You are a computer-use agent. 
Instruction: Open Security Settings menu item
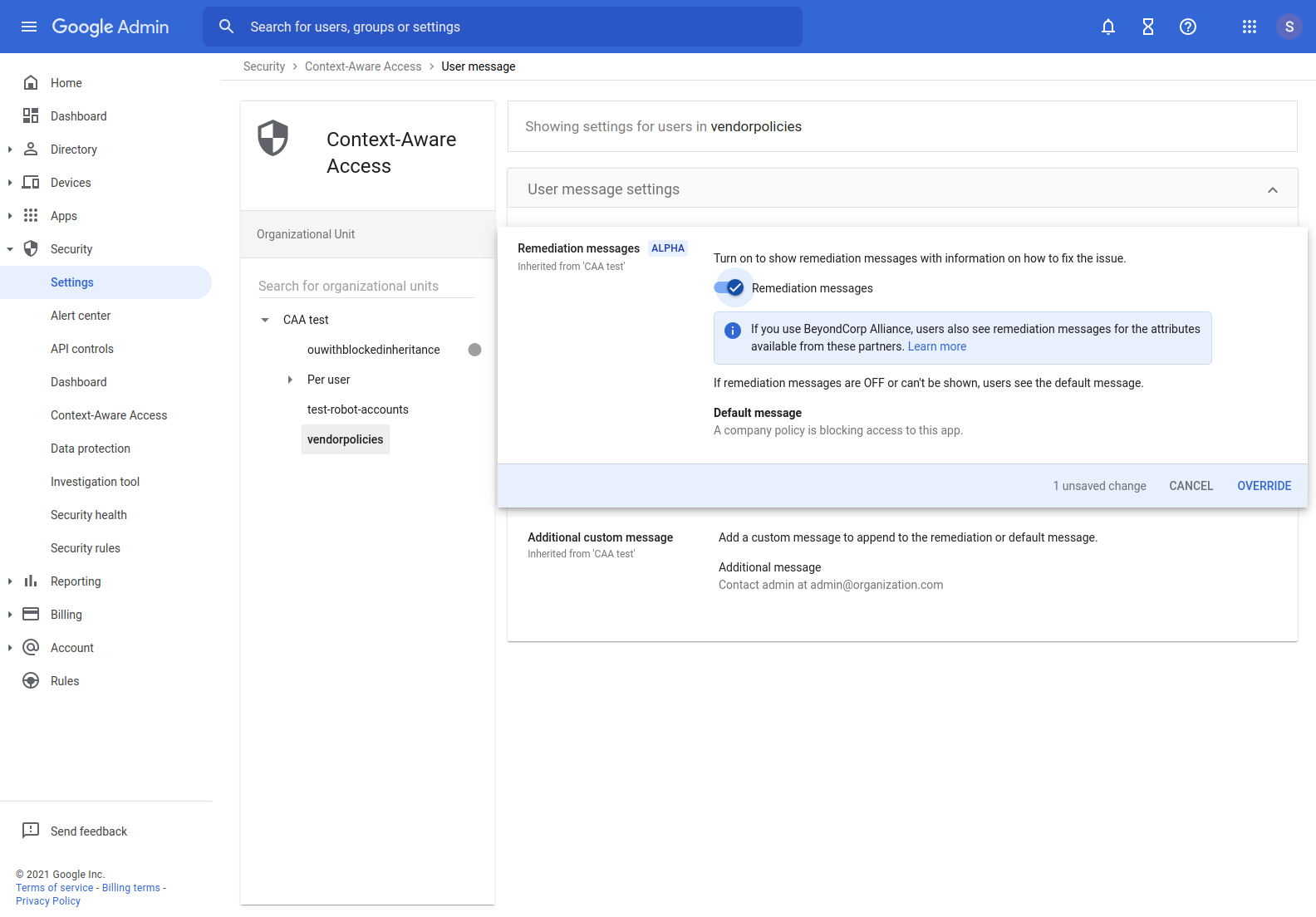coord(106,282)
